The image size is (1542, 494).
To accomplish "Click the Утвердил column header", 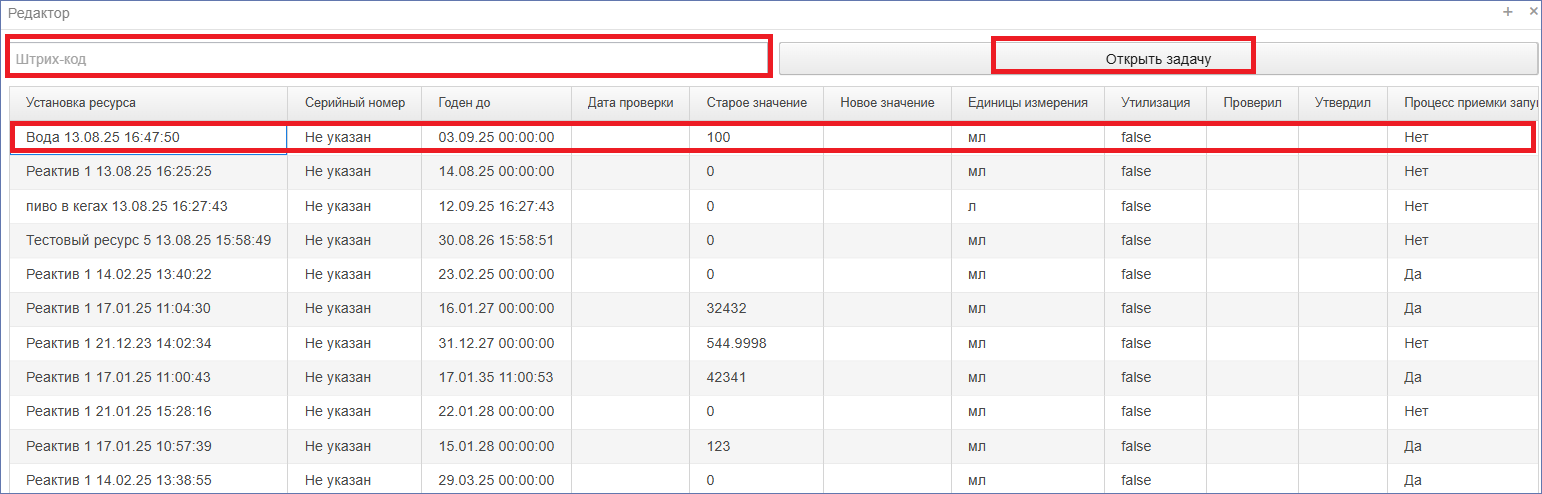I will pyautogui.click(x=1344, y=103).
